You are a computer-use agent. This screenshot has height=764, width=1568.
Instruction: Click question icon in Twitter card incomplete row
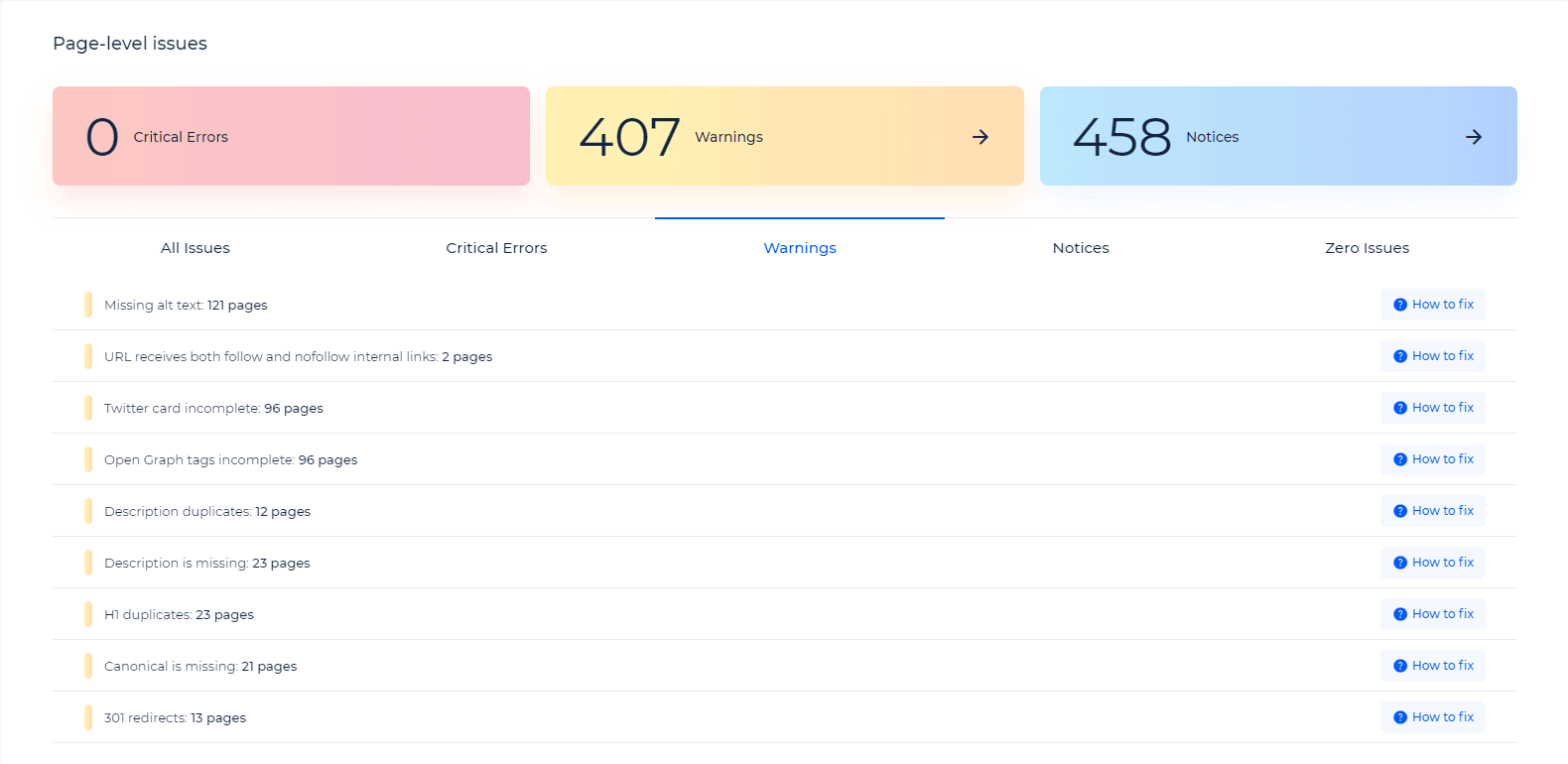(1400, 408)
